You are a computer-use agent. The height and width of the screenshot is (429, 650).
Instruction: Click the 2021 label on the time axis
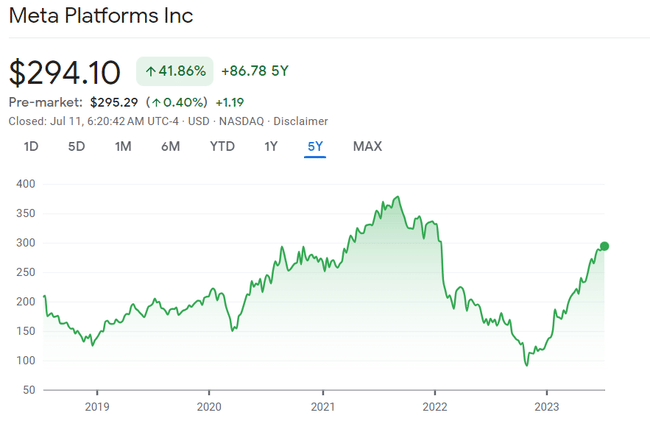322,408
